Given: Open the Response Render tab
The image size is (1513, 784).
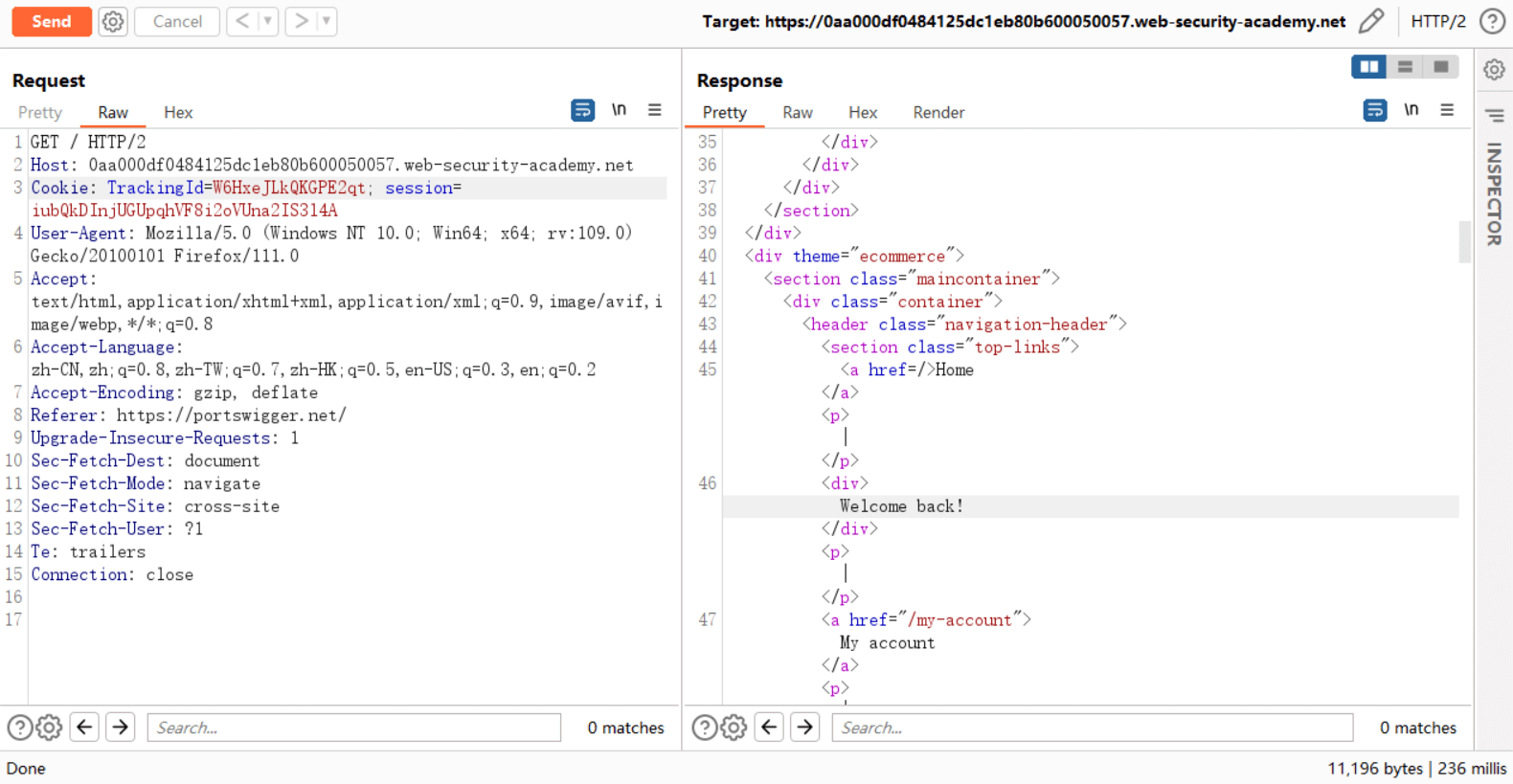Looking at the screenshot, I should 937,112.
